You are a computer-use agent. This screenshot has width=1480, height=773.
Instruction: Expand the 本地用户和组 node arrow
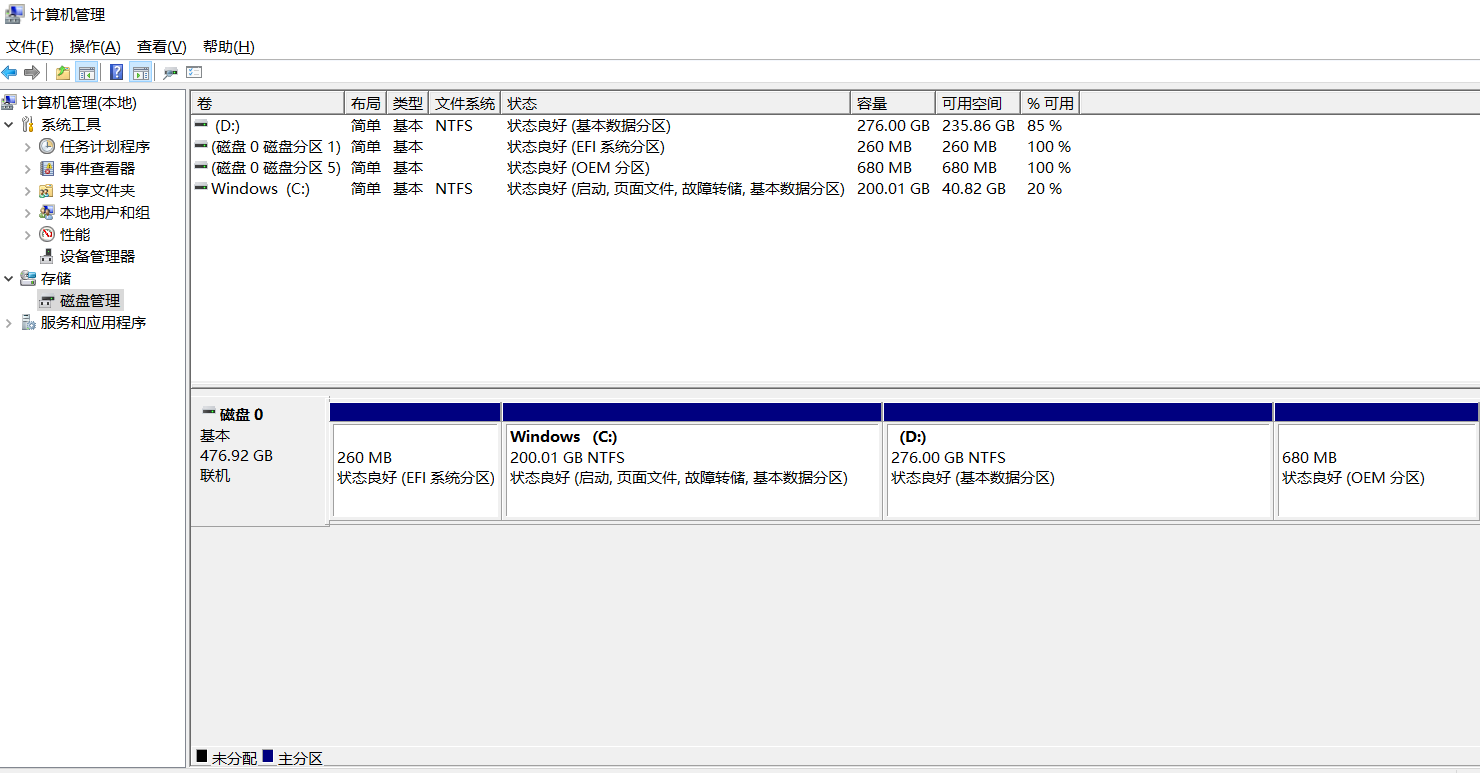coord(28,212)
